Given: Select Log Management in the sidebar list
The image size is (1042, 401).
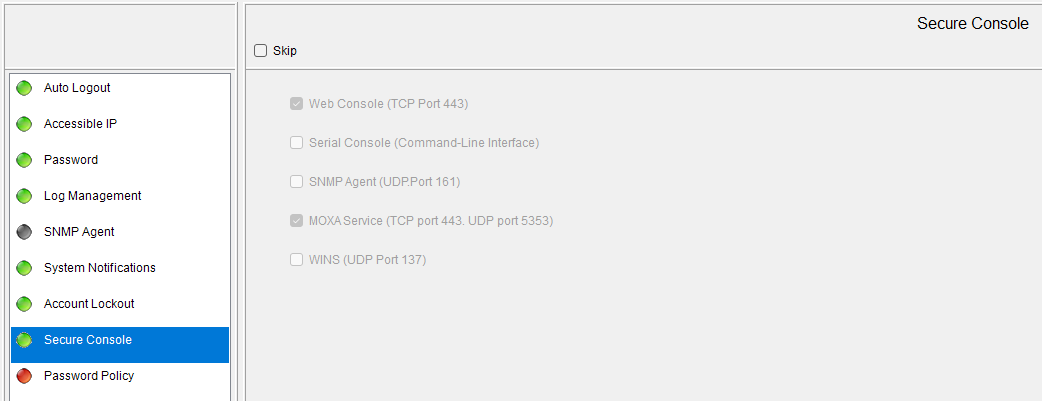Looking at the screenshot, I should (92, 196).
